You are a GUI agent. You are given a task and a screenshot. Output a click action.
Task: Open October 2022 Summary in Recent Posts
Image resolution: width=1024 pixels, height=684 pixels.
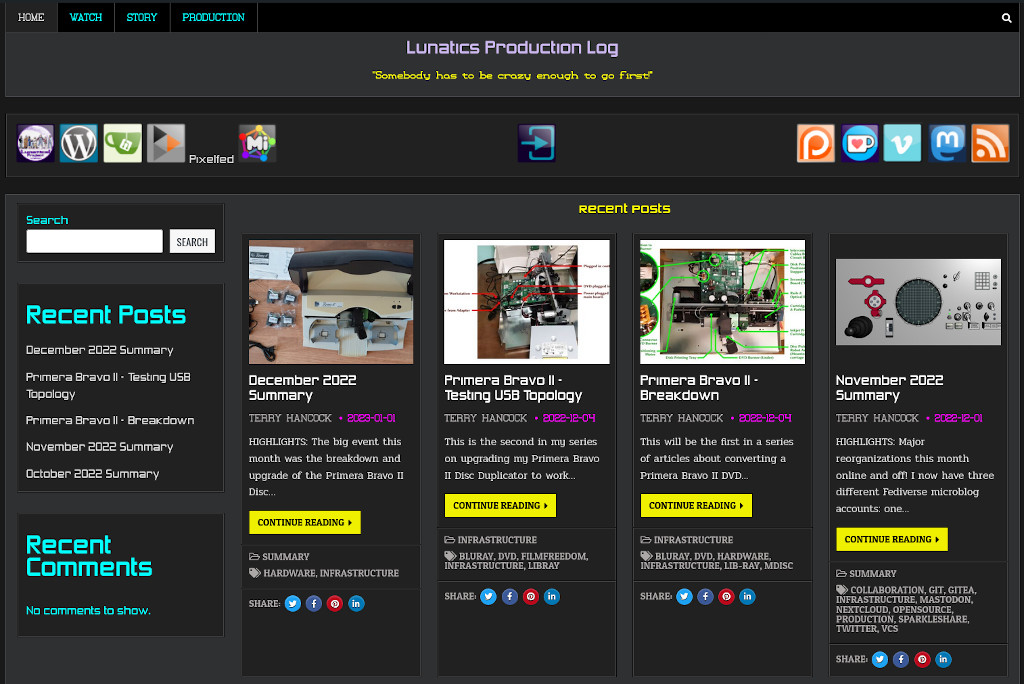coord(92,474)
